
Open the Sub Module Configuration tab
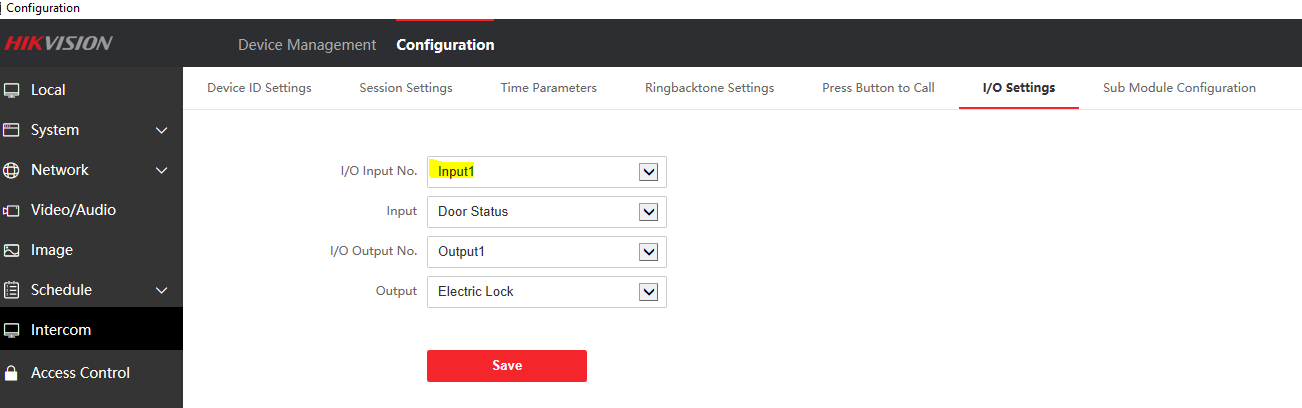coord(1179,88)
